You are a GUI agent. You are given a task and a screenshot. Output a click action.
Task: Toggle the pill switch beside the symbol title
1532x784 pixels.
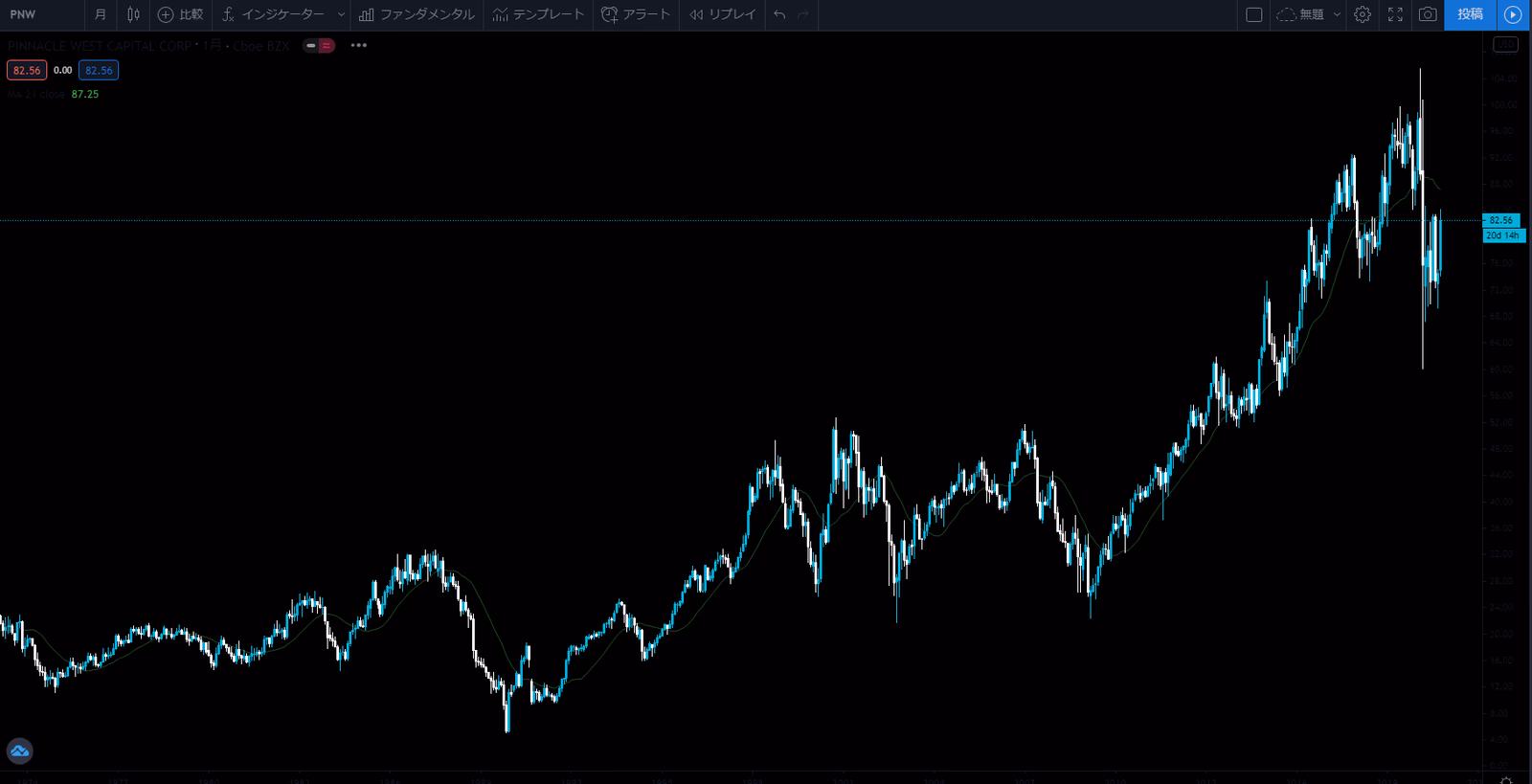[318, 45]
